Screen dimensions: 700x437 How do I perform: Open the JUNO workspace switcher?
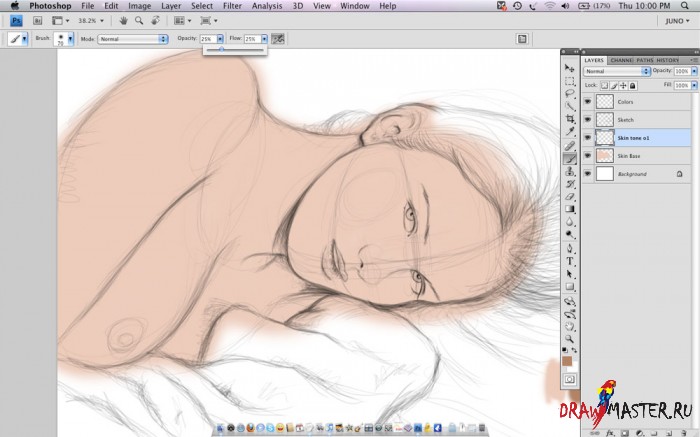677,21
